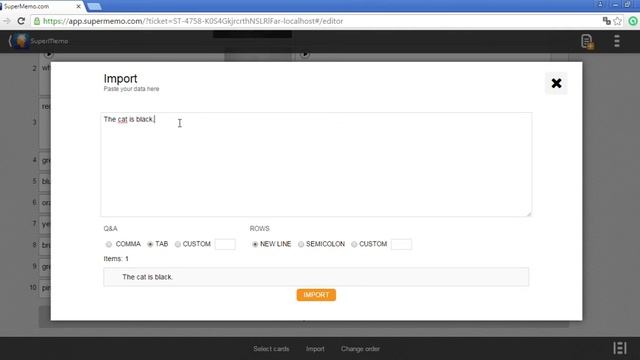Open a new browser tab

coord(94,7)
